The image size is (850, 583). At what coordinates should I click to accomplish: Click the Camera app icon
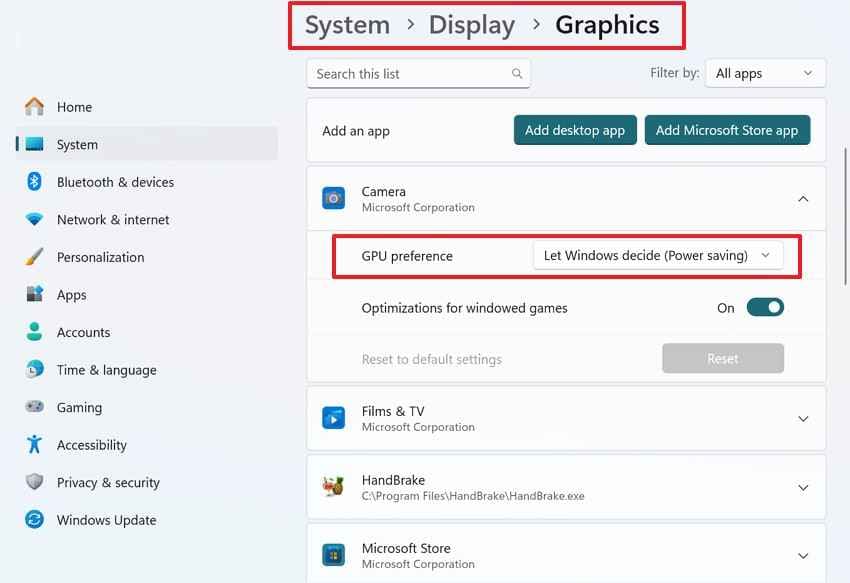[333, 198]
